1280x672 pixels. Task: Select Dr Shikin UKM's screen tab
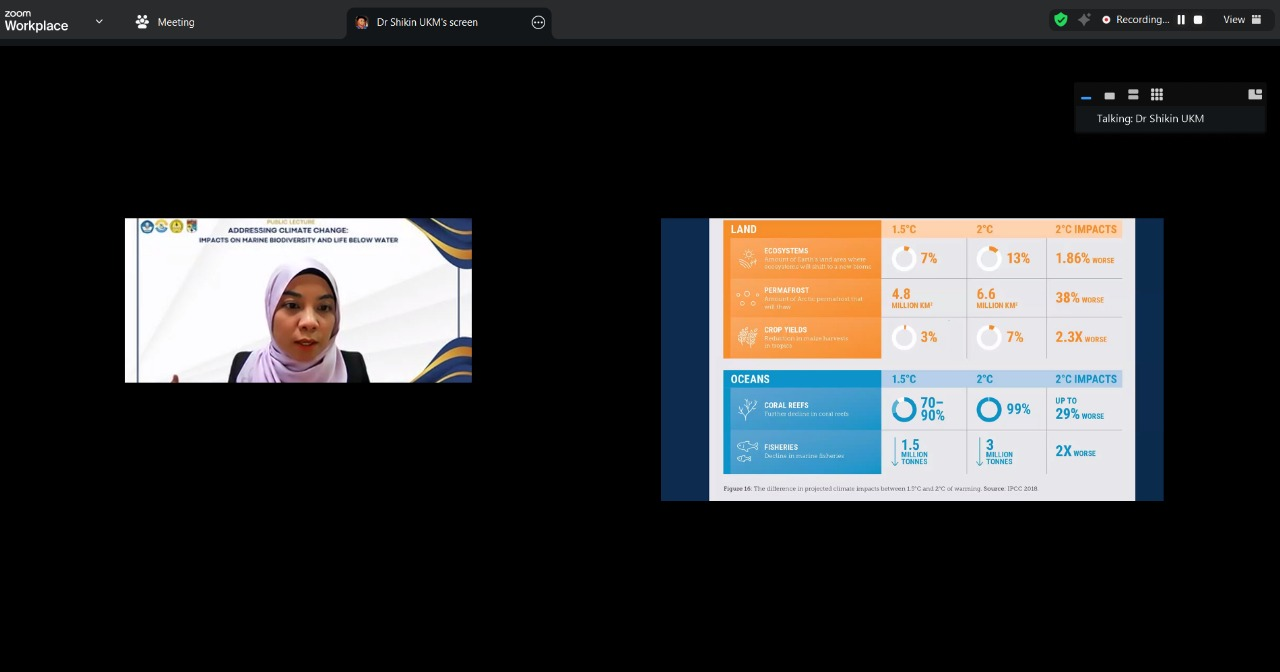pyautogui.click(x=427, y=22)
